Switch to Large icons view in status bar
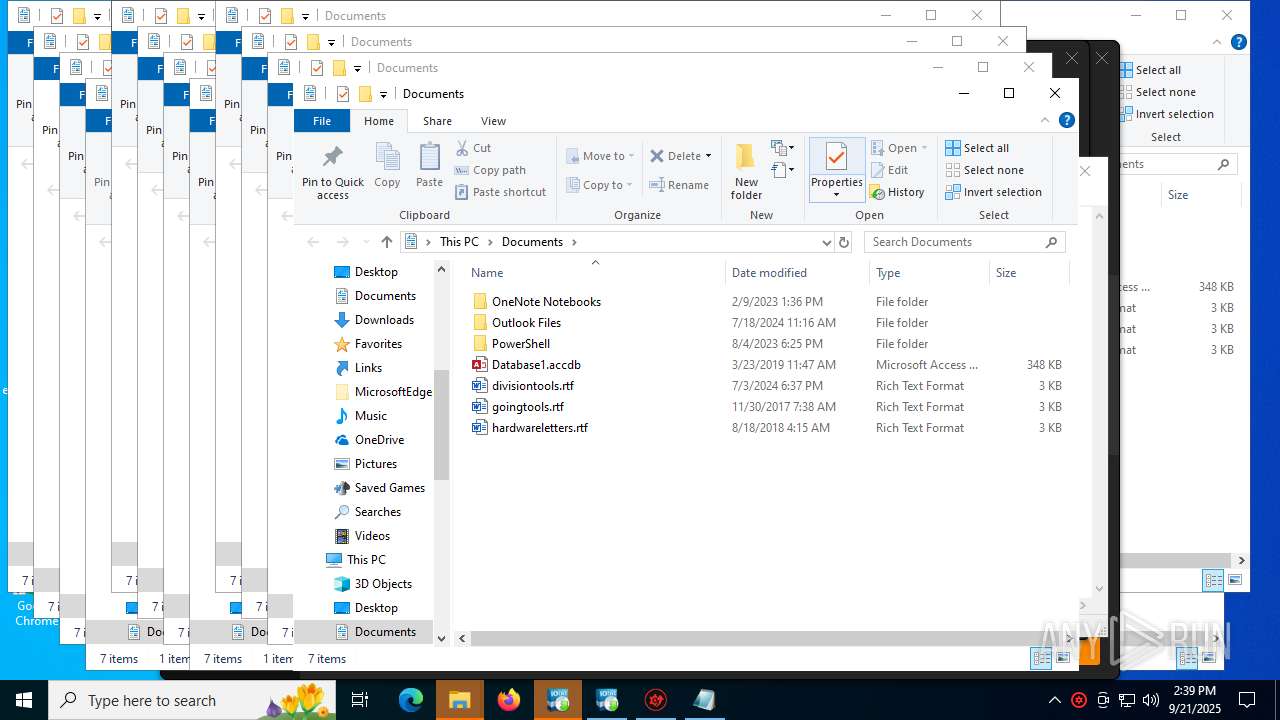Image resolution: width=1280 pixels, height=720 pixels. 1062,658
